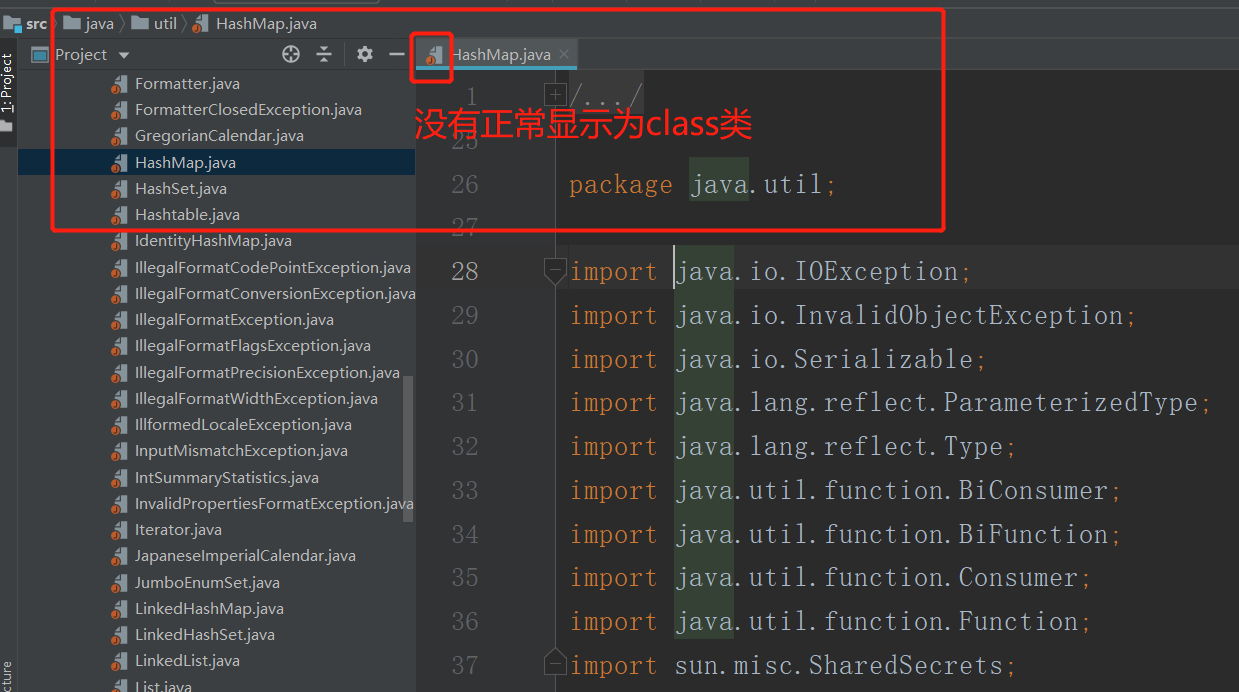Click the java folder icon in breadcrumb

click(72, 23)
